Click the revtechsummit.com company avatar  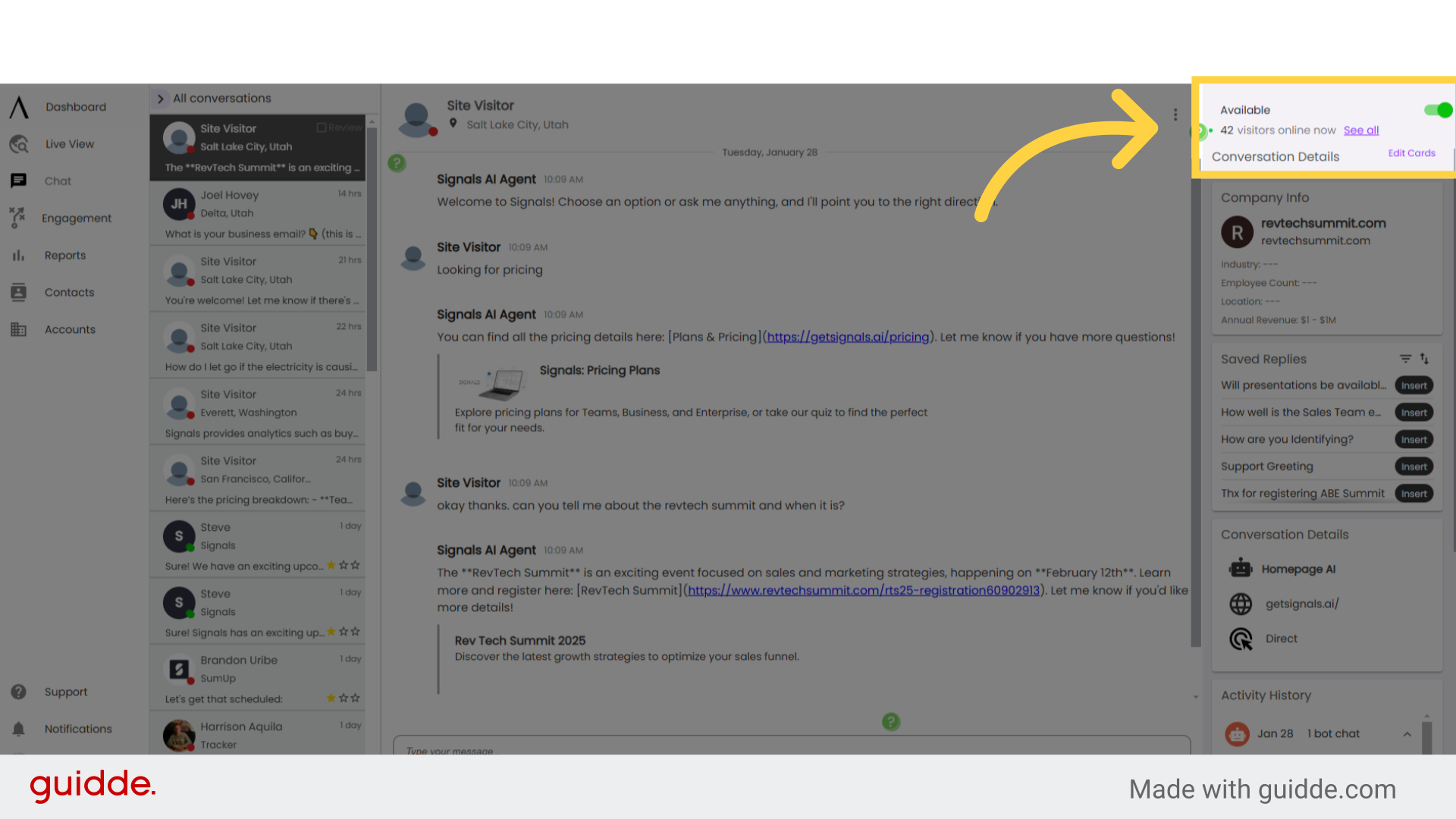click(1237, 232)
